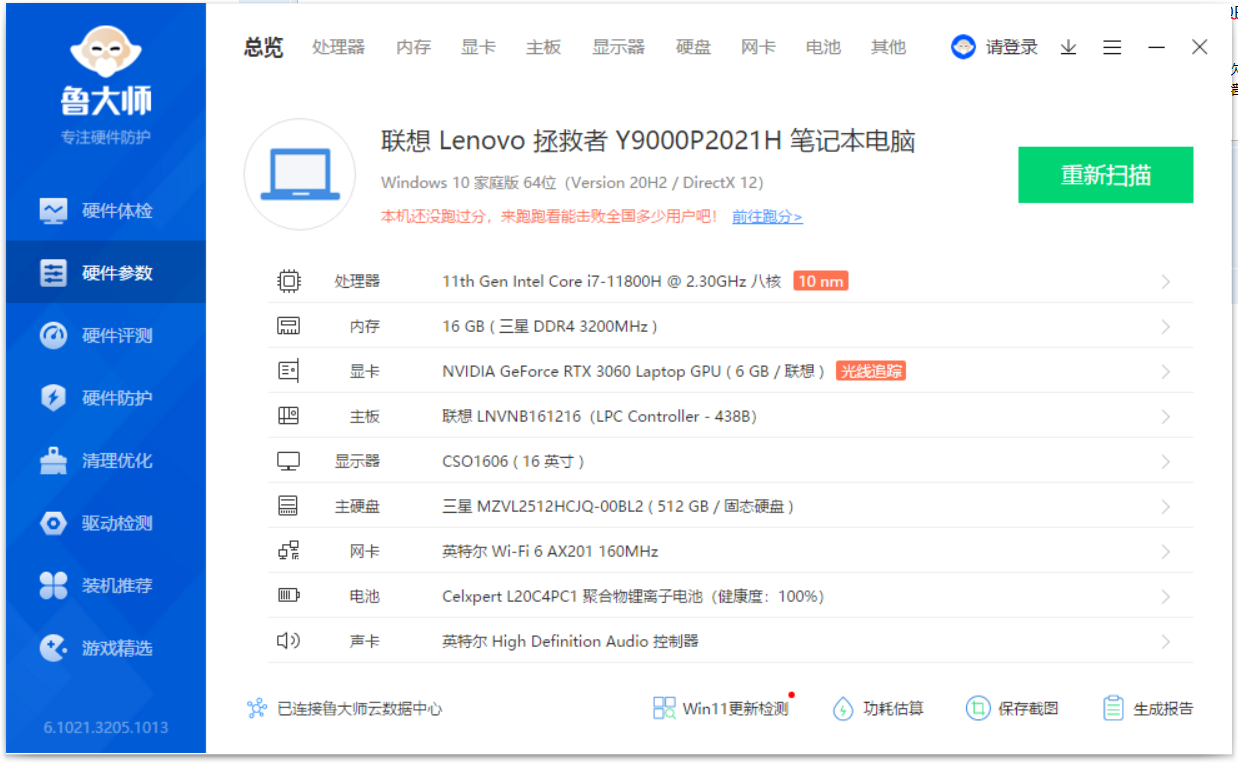Click the 鲁大师 mascot logo
The width and height of the screenshot is (1238, 765).
click(106, 53)
